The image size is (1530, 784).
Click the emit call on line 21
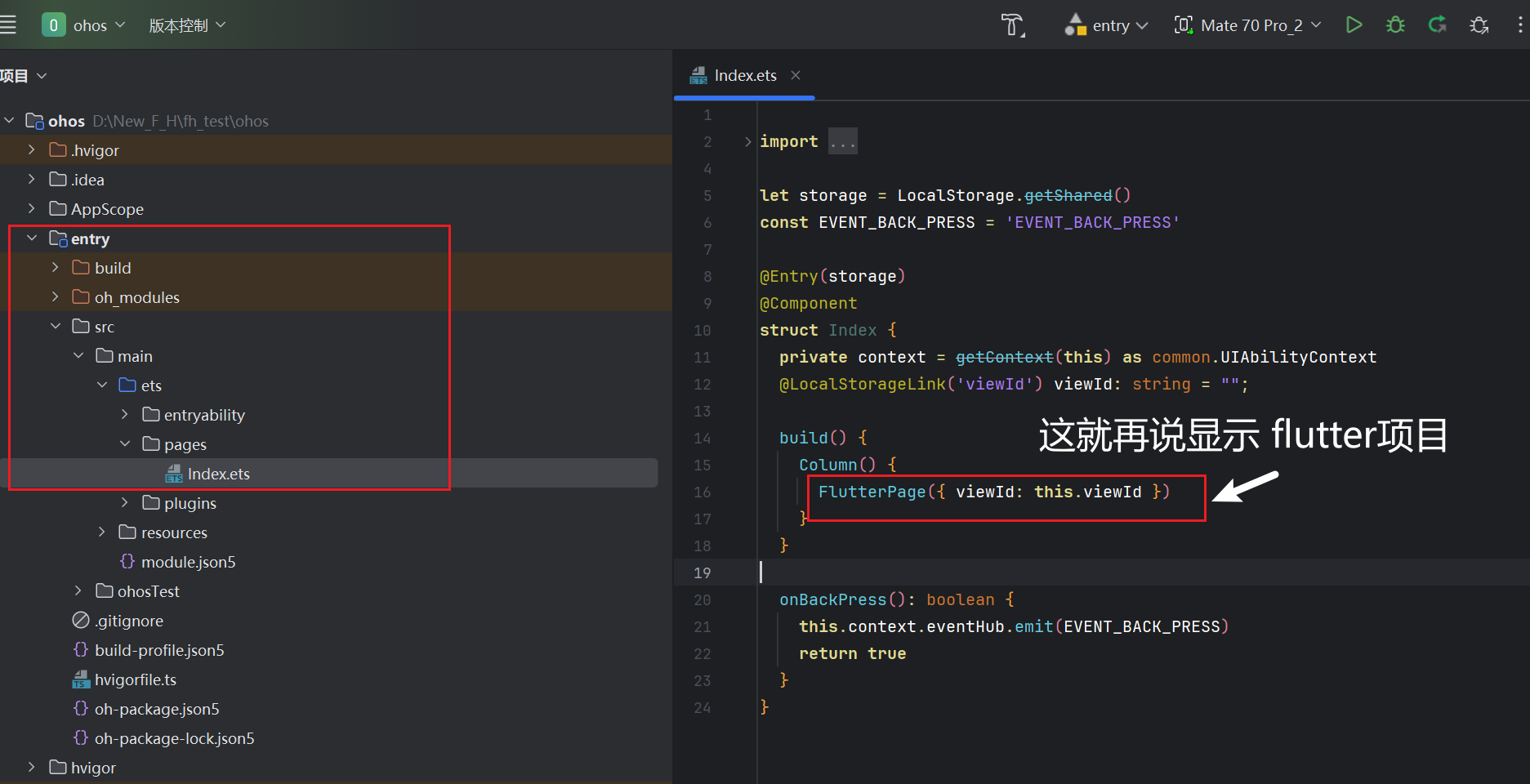click(1034, 626)
